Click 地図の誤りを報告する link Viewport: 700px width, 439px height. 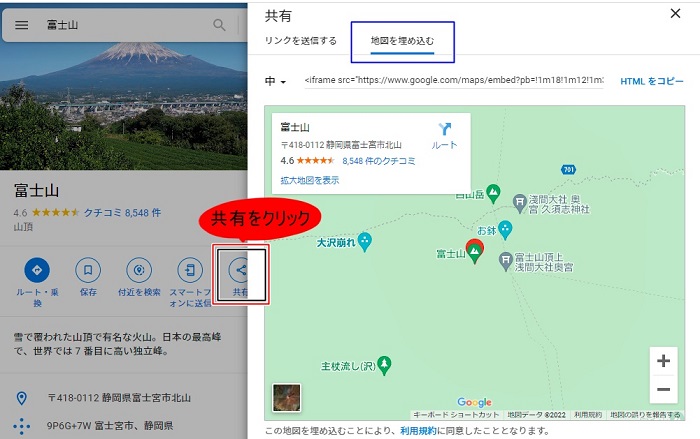coord(645,415)
